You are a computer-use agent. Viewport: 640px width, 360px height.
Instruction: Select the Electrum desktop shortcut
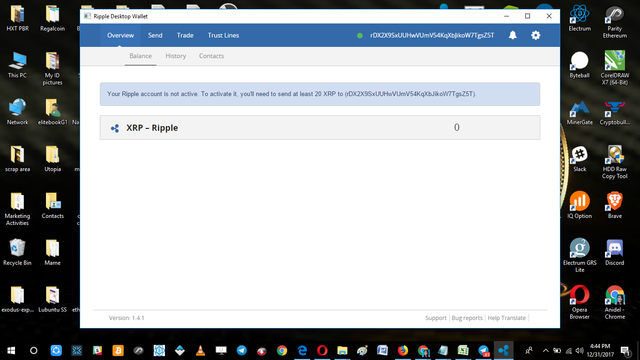tap(580, 18)
